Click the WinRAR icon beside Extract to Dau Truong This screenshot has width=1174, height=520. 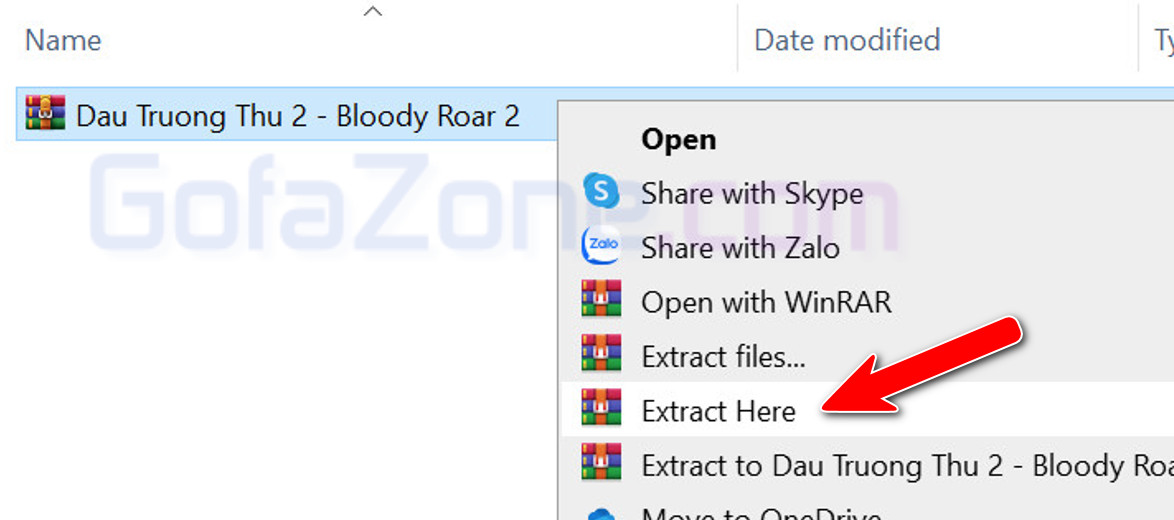(x=601, y=462)
